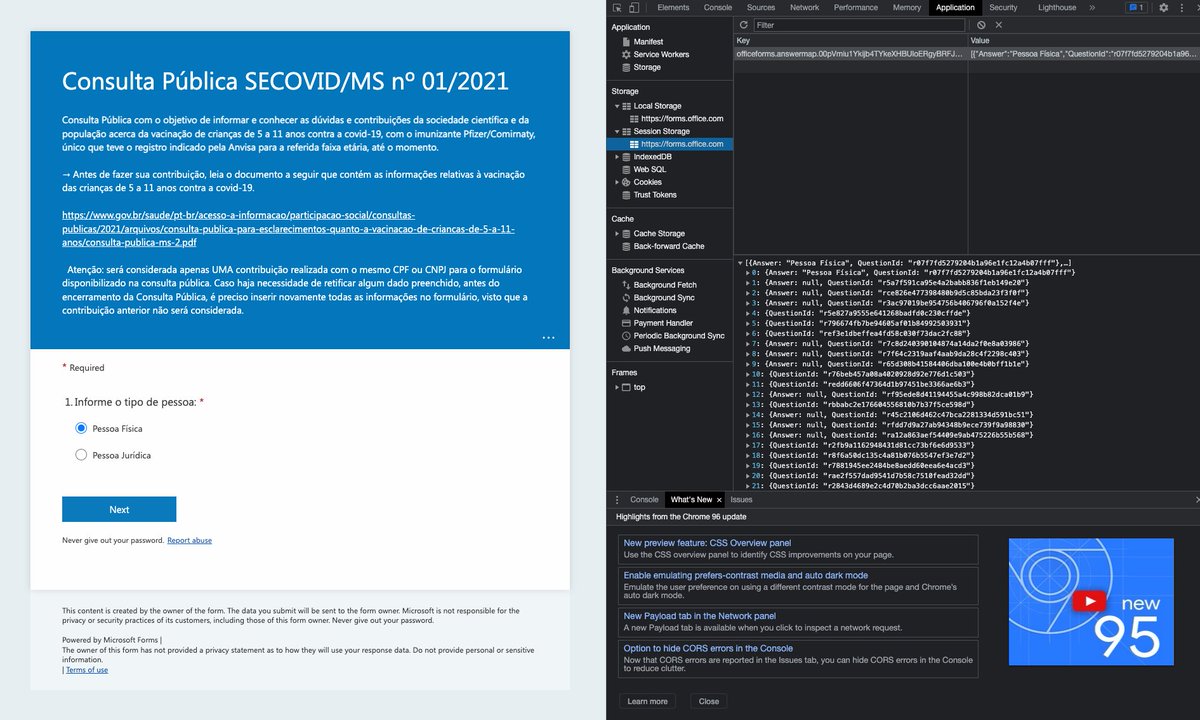Open the Console tab in the drawer
The image size is (1200, 720).
tap(645, 499)
